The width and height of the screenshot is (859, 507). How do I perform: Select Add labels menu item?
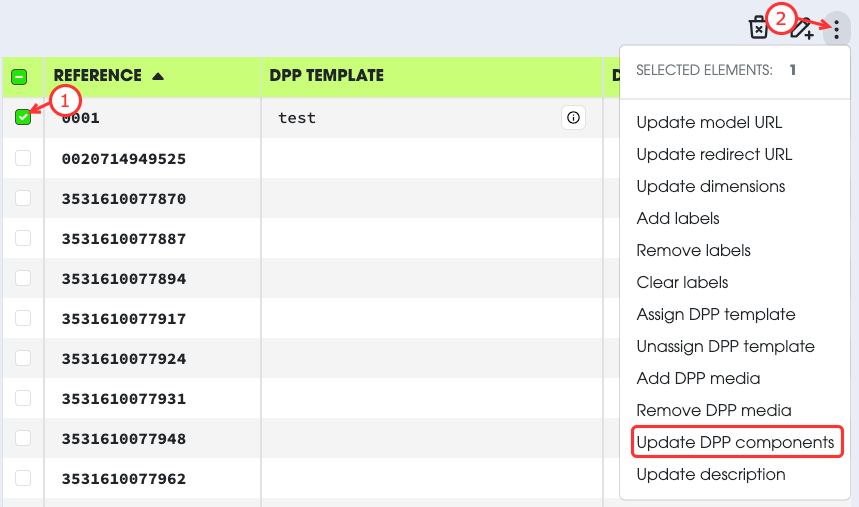coord(678,218)
